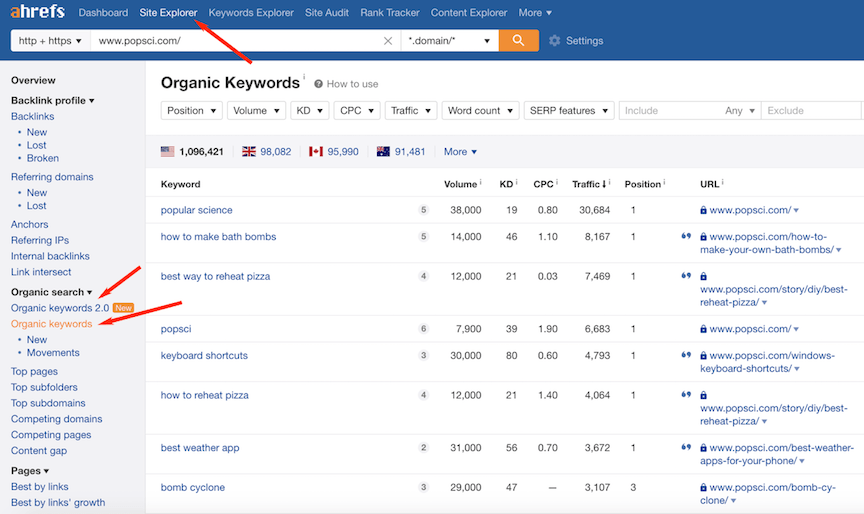
Task: Open the http + https protocol dropdown
Action: click(x=50, y=41)
